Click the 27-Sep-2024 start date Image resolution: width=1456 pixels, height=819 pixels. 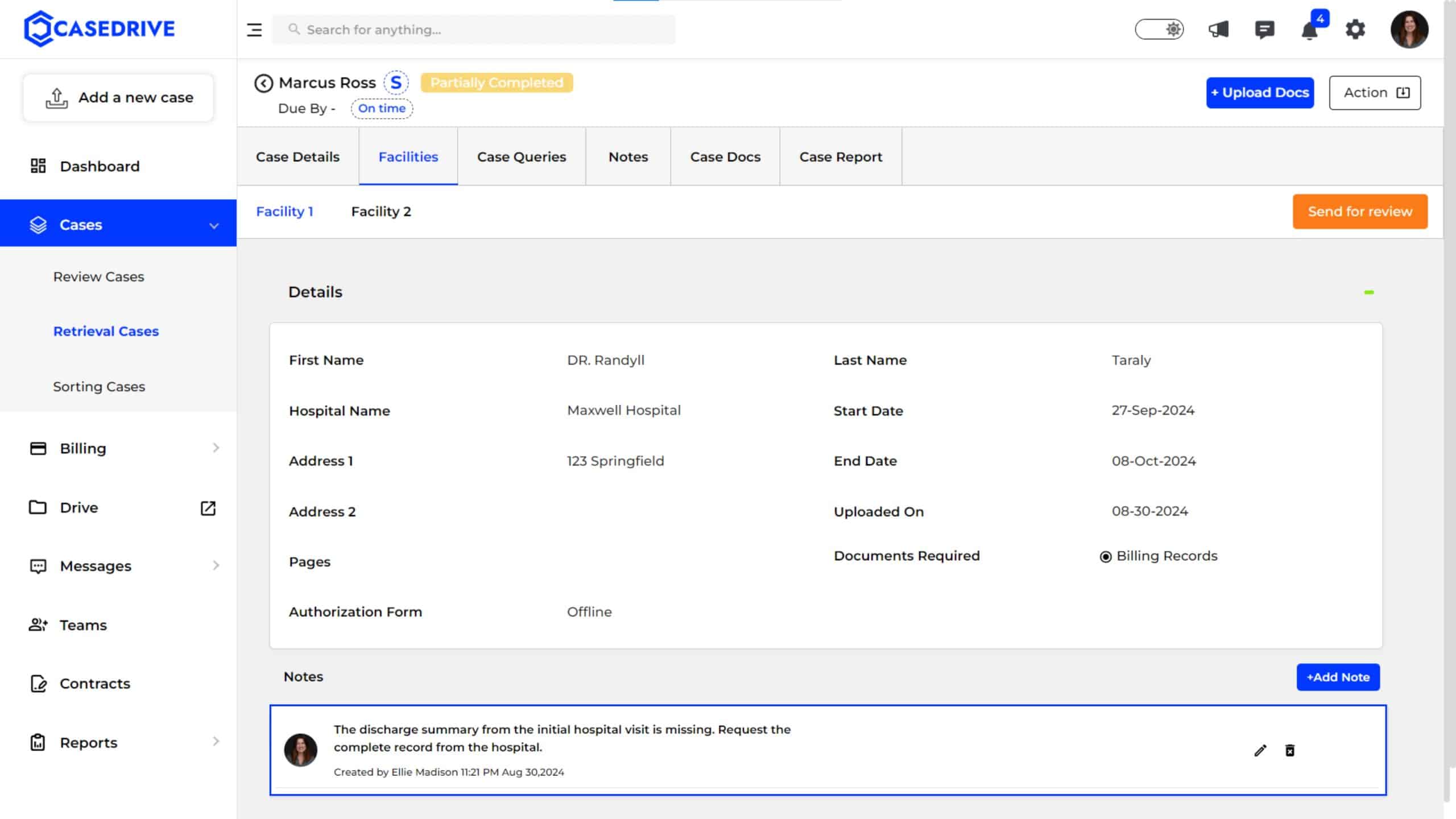(x=1153, y=410)
